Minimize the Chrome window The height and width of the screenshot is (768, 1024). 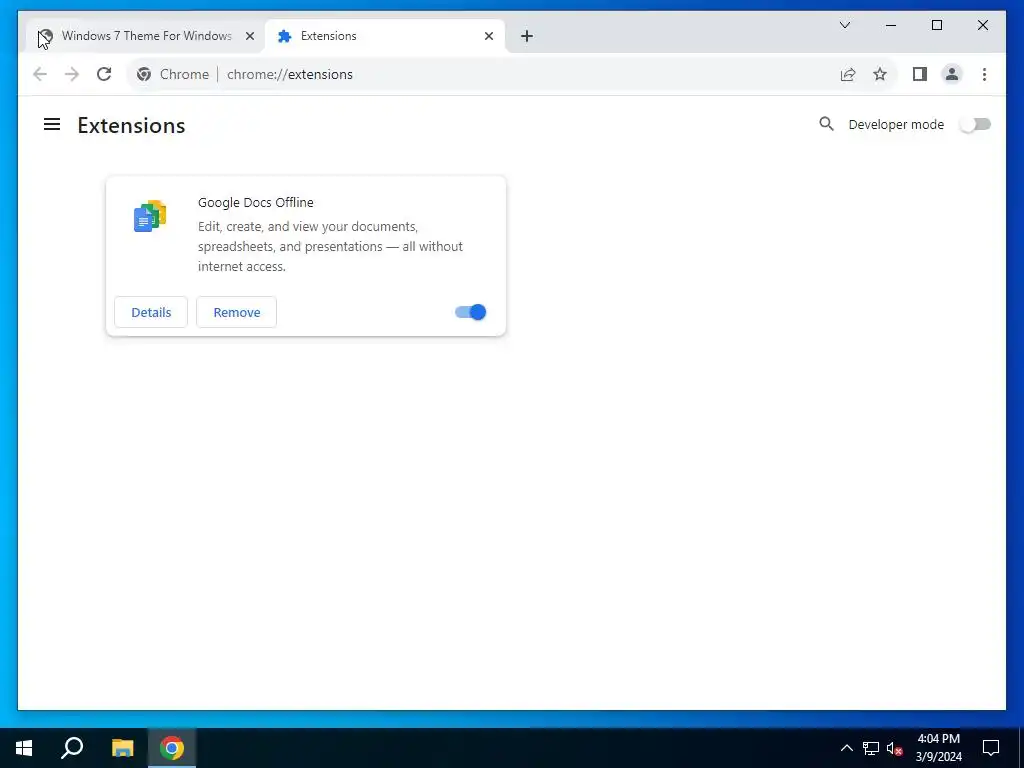point(891,25)
